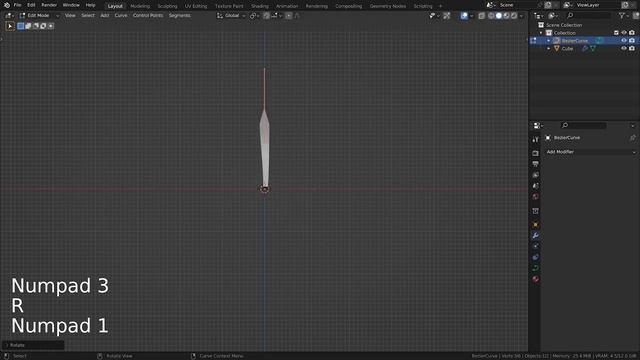640x360 pixels.
Task: Toggle render camera for BezierCurve
Action: [632, 40]
